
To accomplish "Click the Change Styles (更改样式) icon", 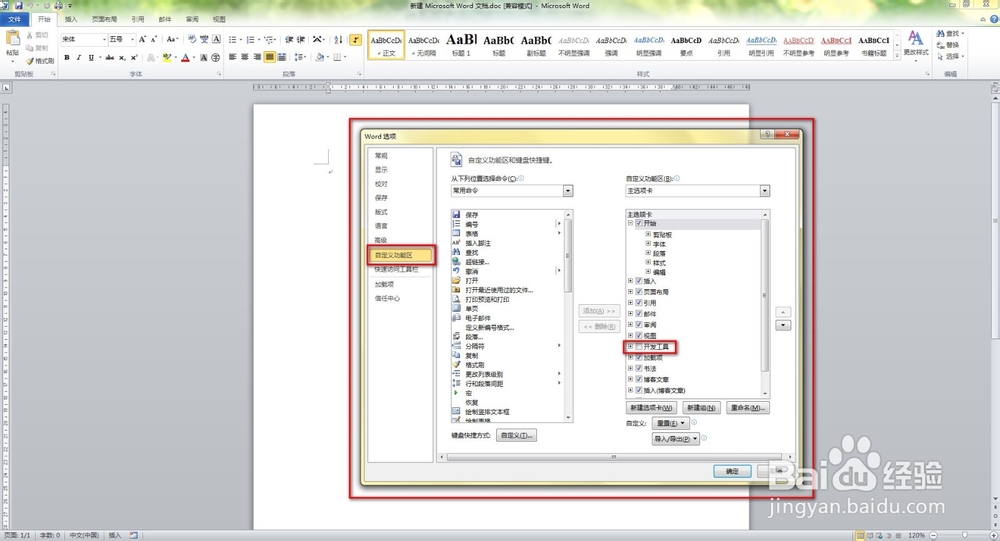I will [916, 38].
